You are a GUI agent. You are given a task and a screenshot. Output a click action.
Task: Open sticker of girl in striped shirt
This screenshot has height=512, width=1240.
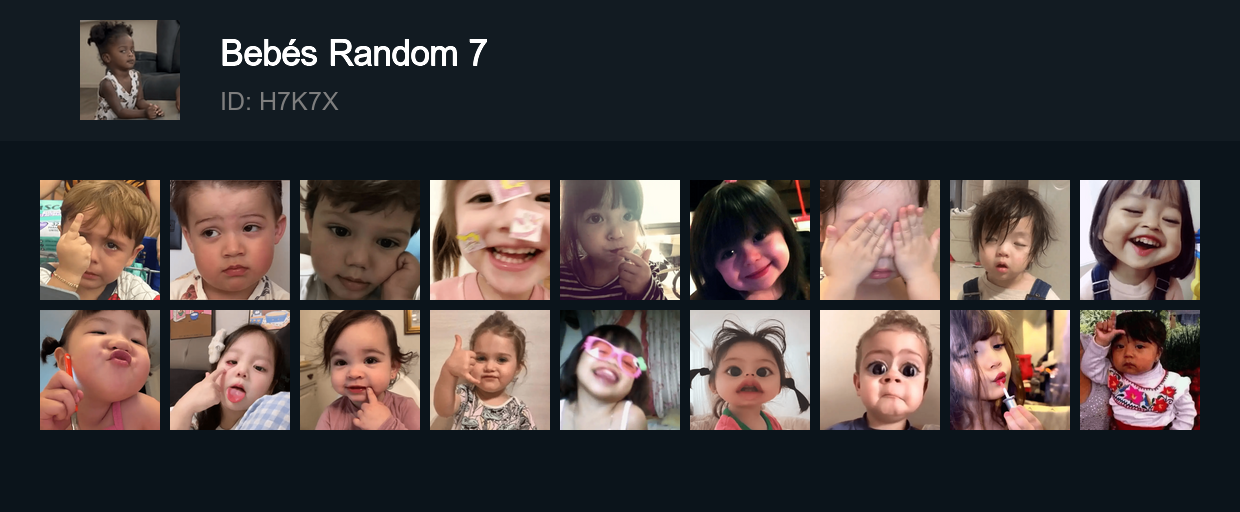[x=620, y=240]
